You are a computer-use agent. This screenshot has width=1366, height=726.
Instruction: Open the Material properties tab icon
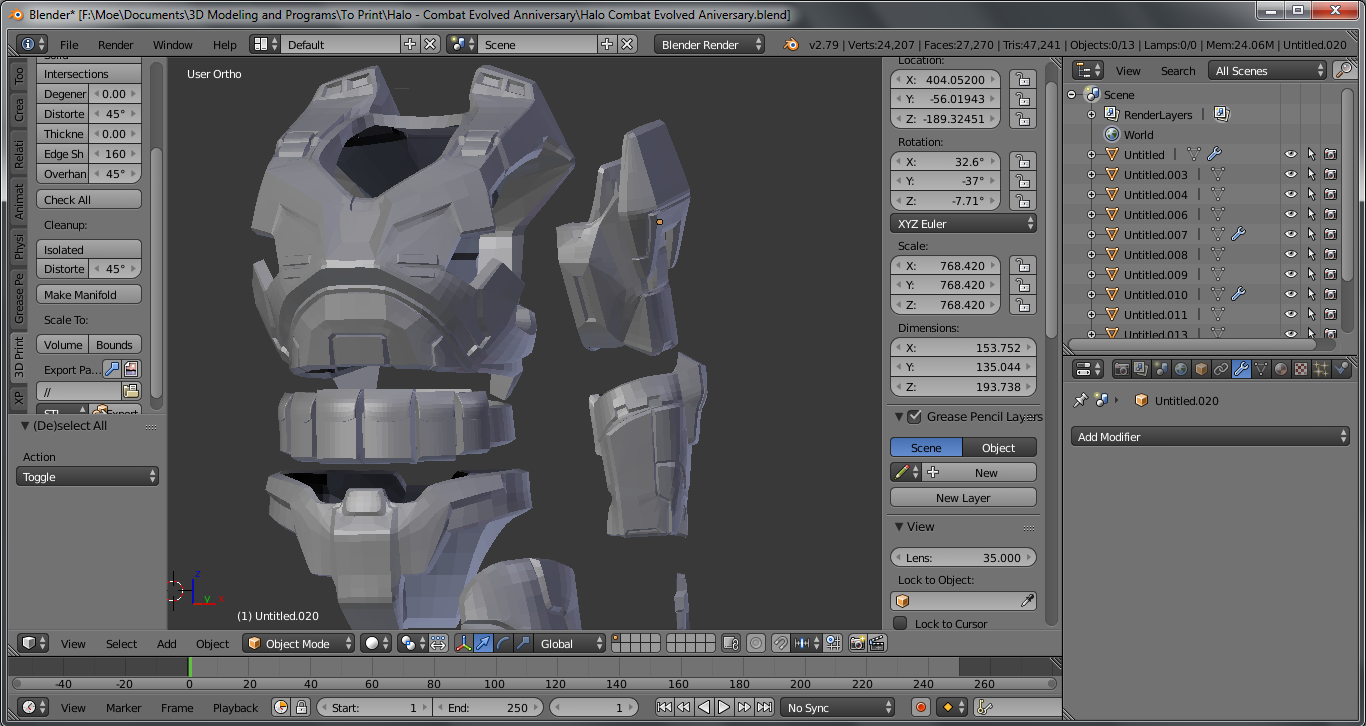(x=1281, y=369)
